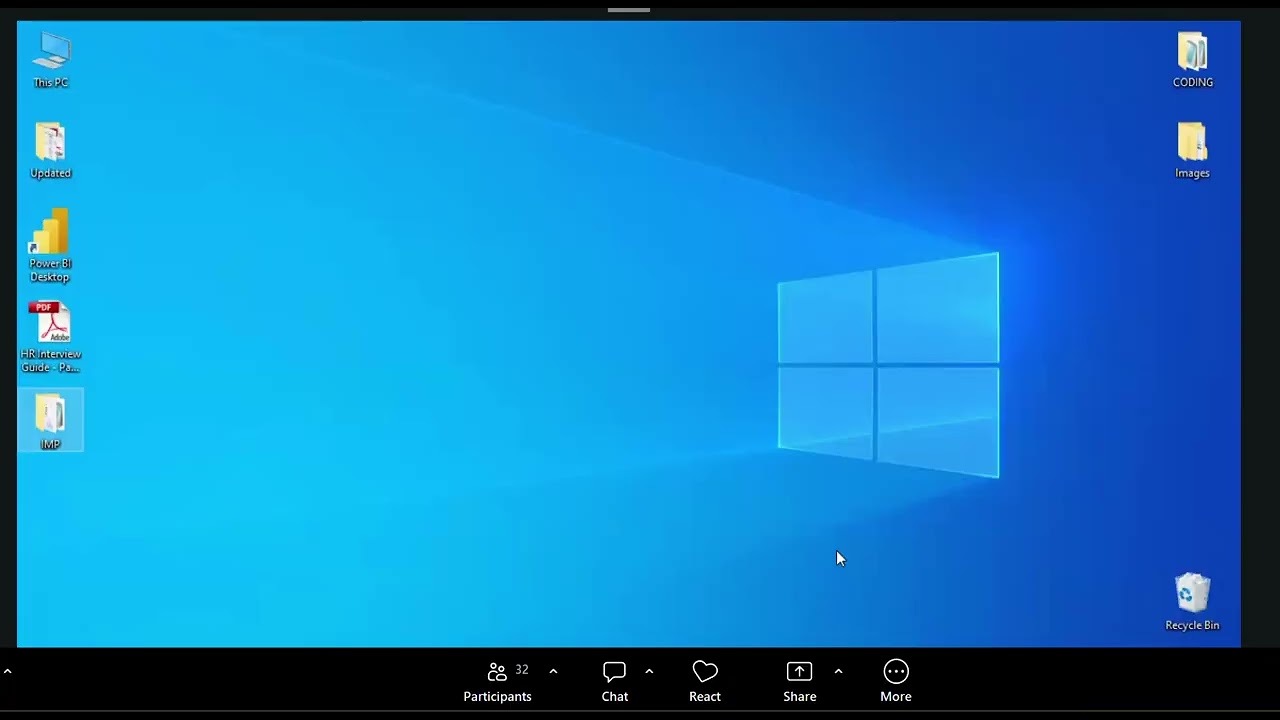Select the Recycle Bin icon

click(1192, 602)
